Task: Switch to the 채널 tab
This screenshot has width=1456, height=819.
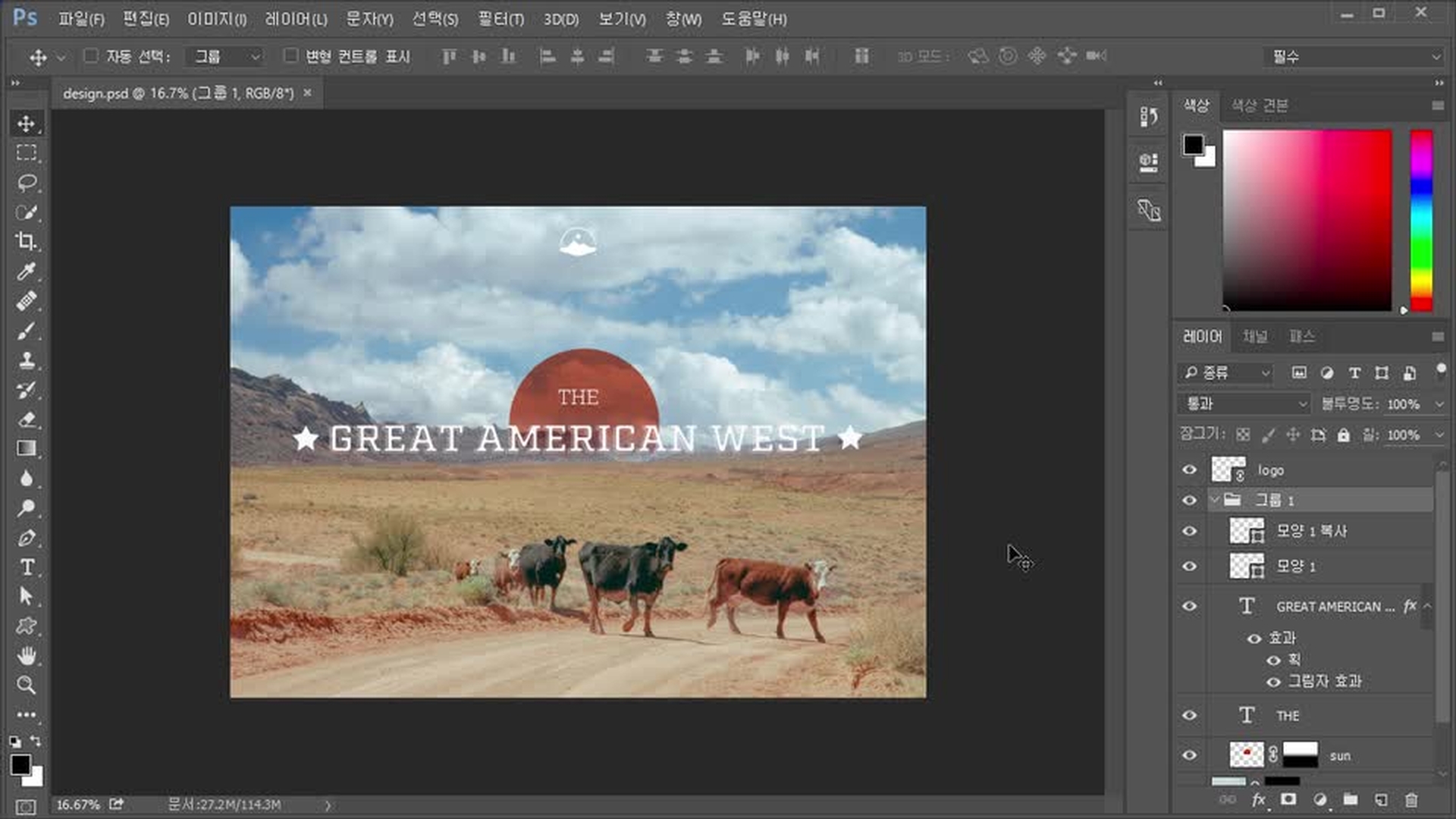Action: 1255,337
